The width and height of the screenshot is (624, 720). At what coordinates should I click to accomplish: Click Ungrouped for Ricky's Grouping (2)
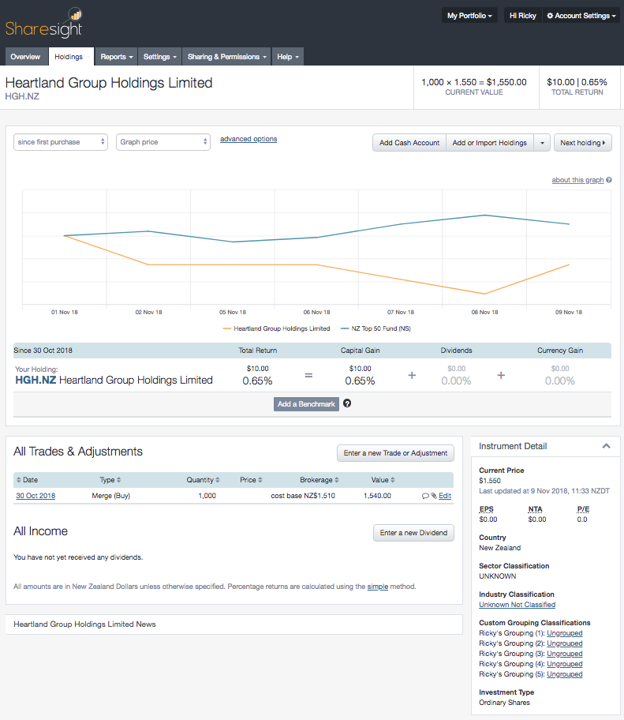[564, 644]
